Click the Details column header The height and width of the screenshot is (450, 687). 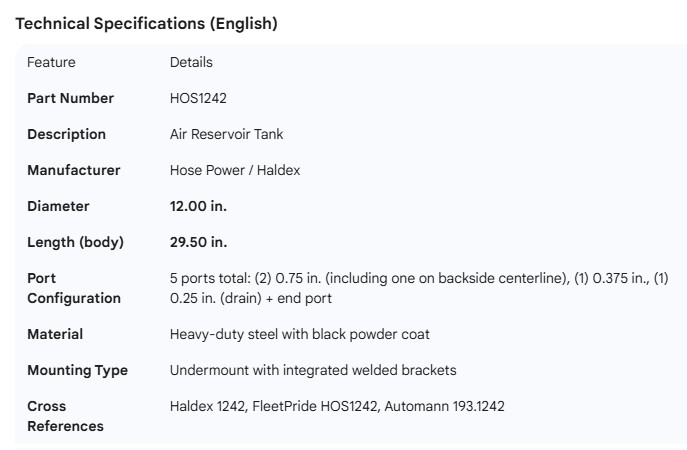click(191, 62)
